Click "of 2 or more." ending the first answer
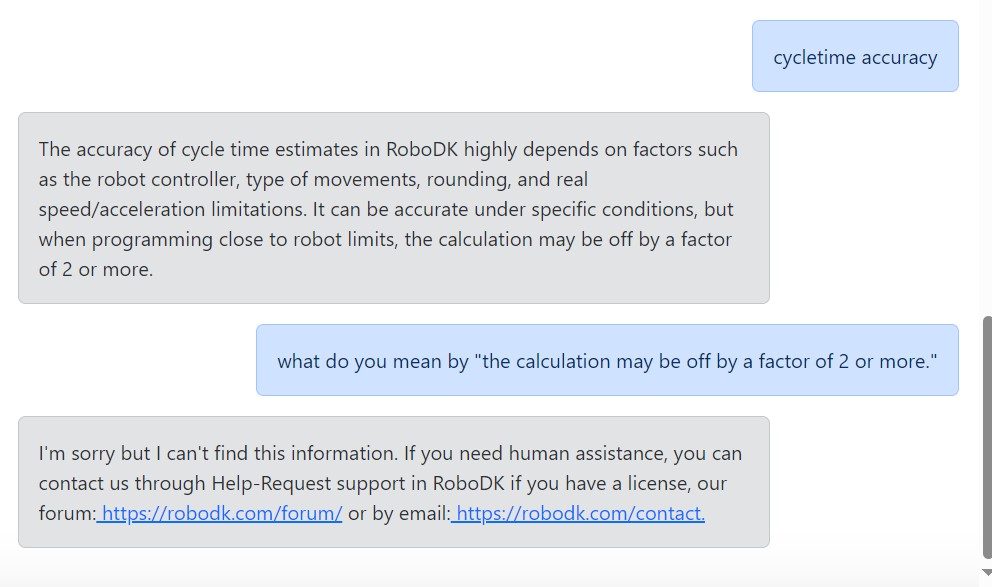Image resolution: width=992 pixels, height=587 pixels. [96, 270]
